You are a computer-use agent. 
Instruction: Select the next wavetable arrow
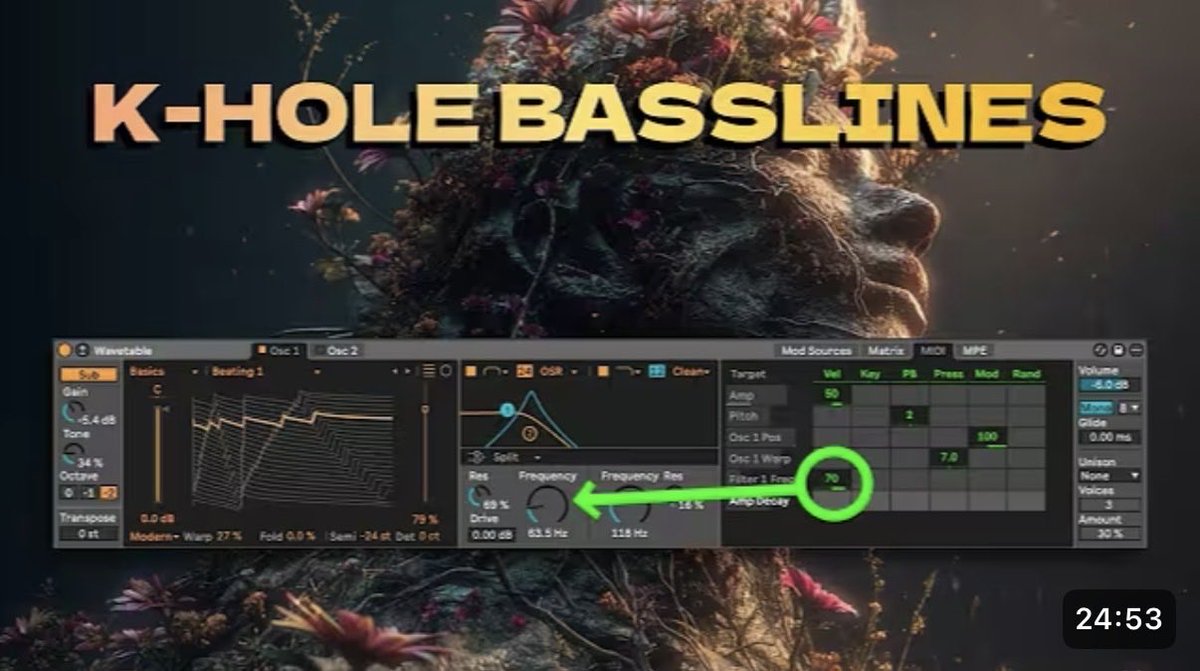[x=408, y=371]
